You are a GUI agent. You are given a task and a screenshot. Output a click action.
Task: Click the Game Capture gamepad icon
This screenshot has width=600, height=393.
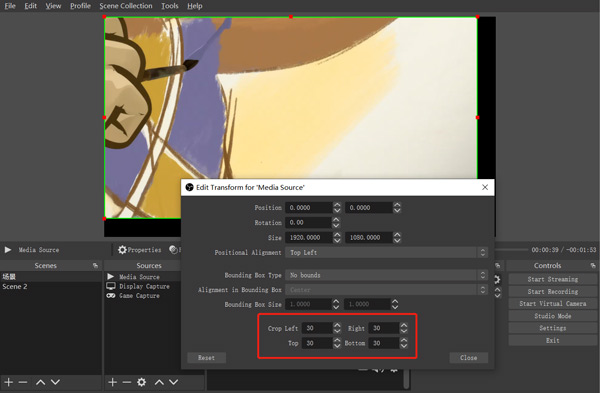coord(111,295)
